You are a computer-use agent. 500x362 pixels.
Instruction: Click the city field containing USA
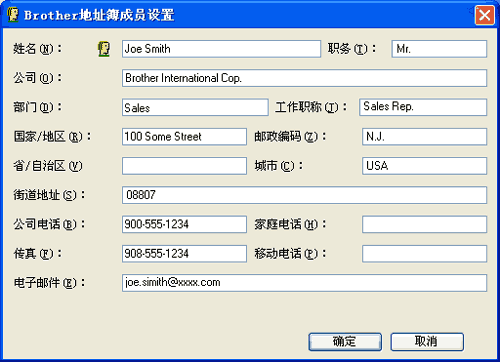click(425, 166)
